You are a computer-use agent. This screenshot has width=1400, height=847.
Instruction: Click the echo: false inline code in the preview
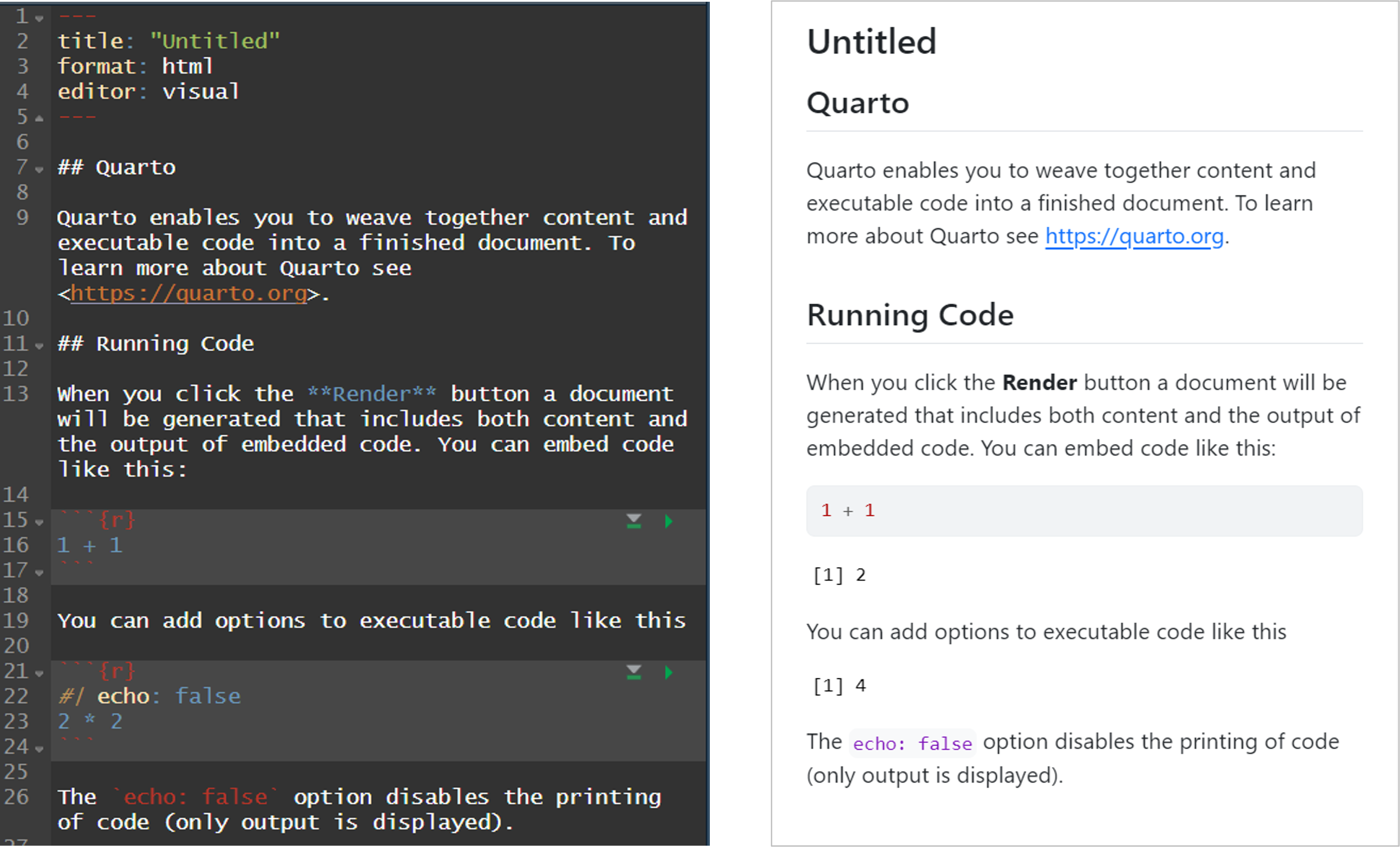click(x=912, y=743)
